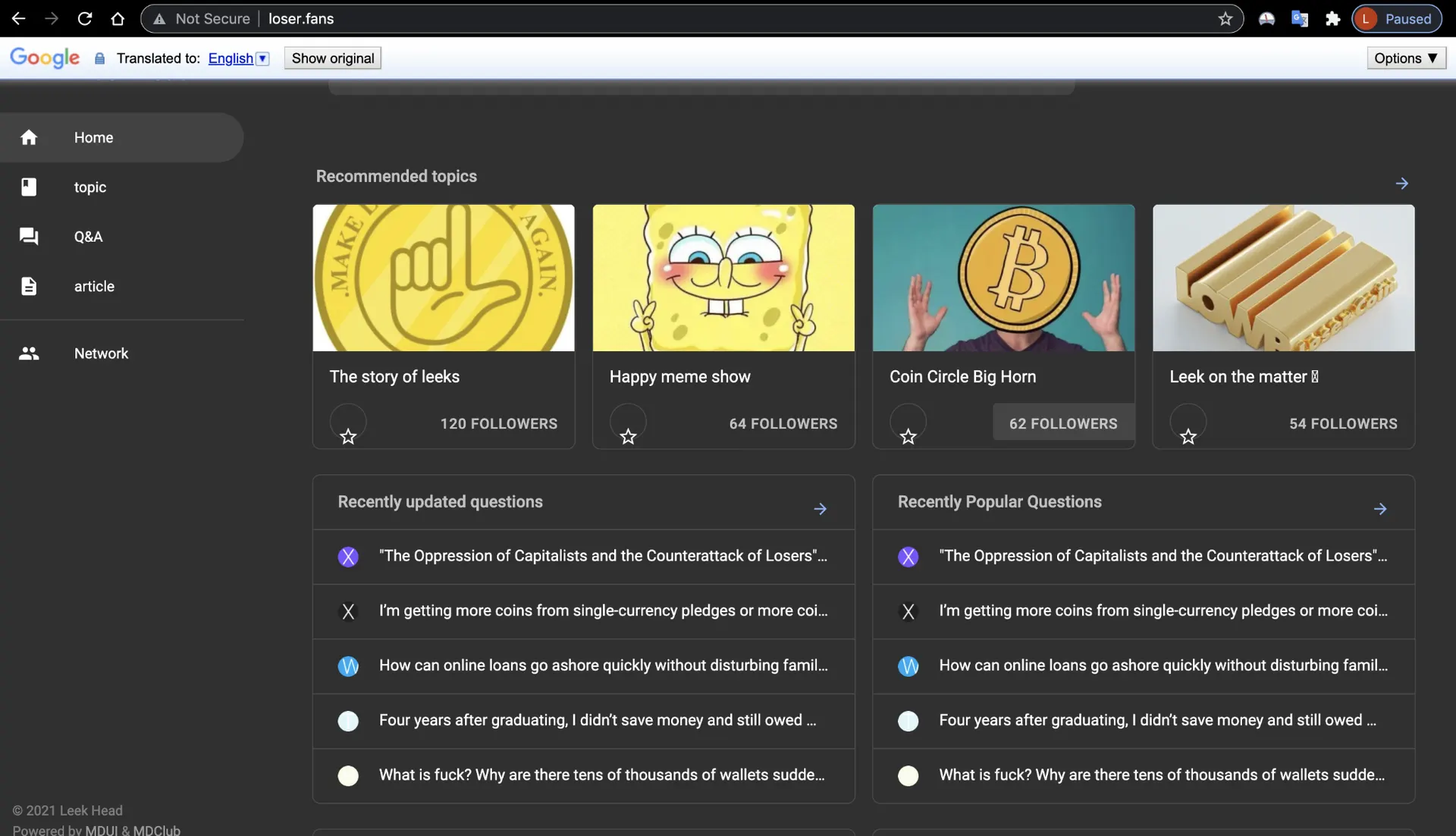This screenshot has height=836, width=1456.
Task: Click purple X avatar in Recently Popular
Action: (x=908, y=557)
